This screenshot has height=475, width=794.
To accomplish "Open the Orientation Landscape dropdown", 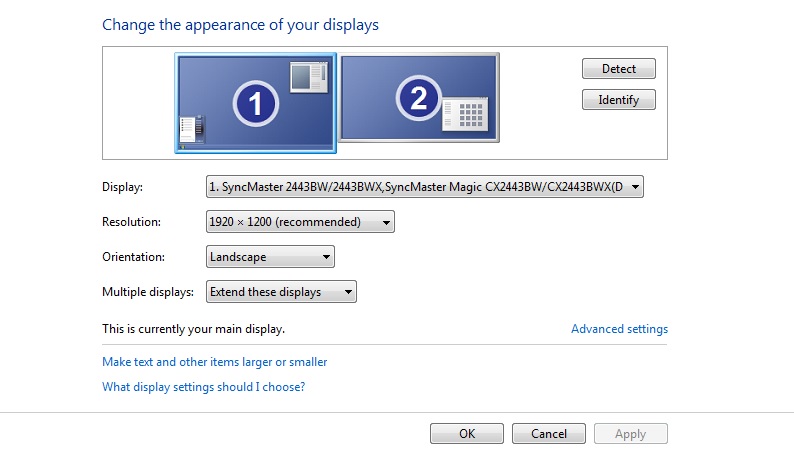I will coord(270,257).
